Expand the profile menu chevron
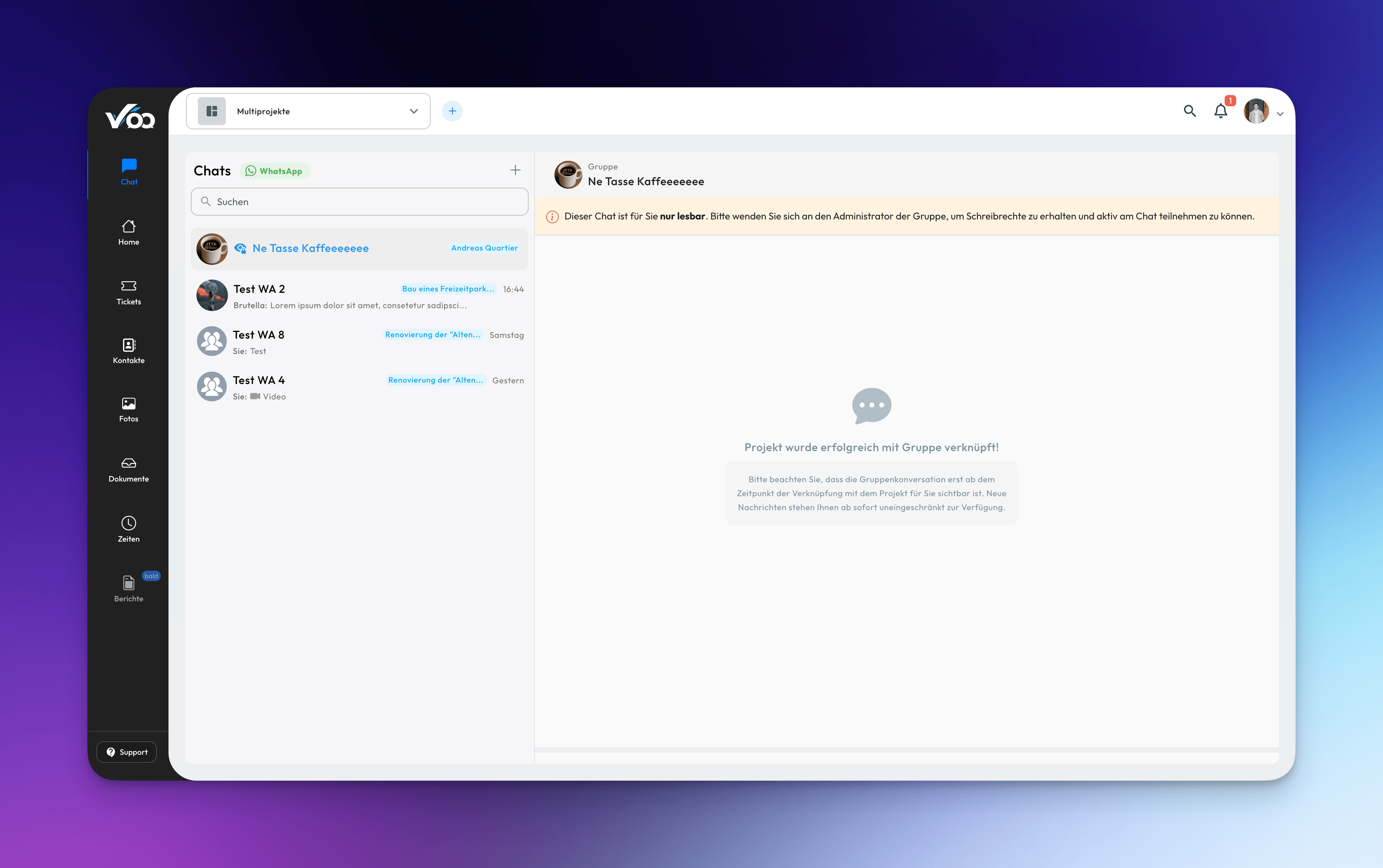 pyautogui.click(x=1280, y=113)
